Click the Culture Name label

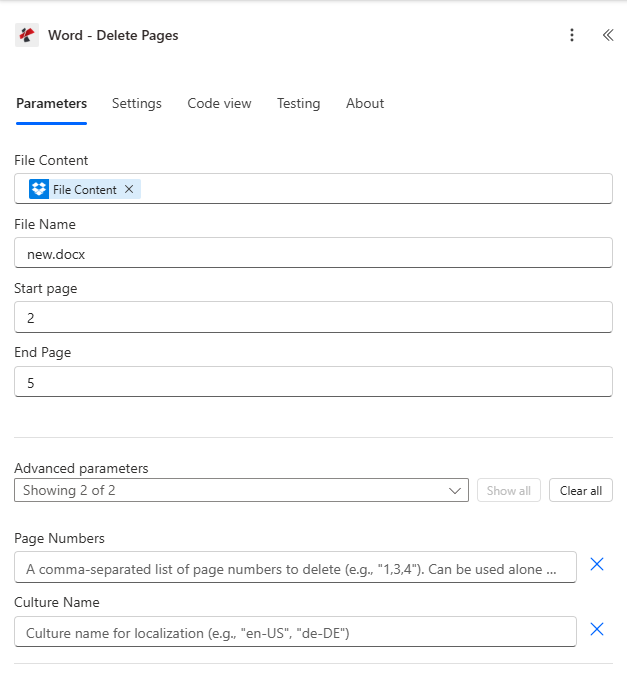click(x=57, y=602)
